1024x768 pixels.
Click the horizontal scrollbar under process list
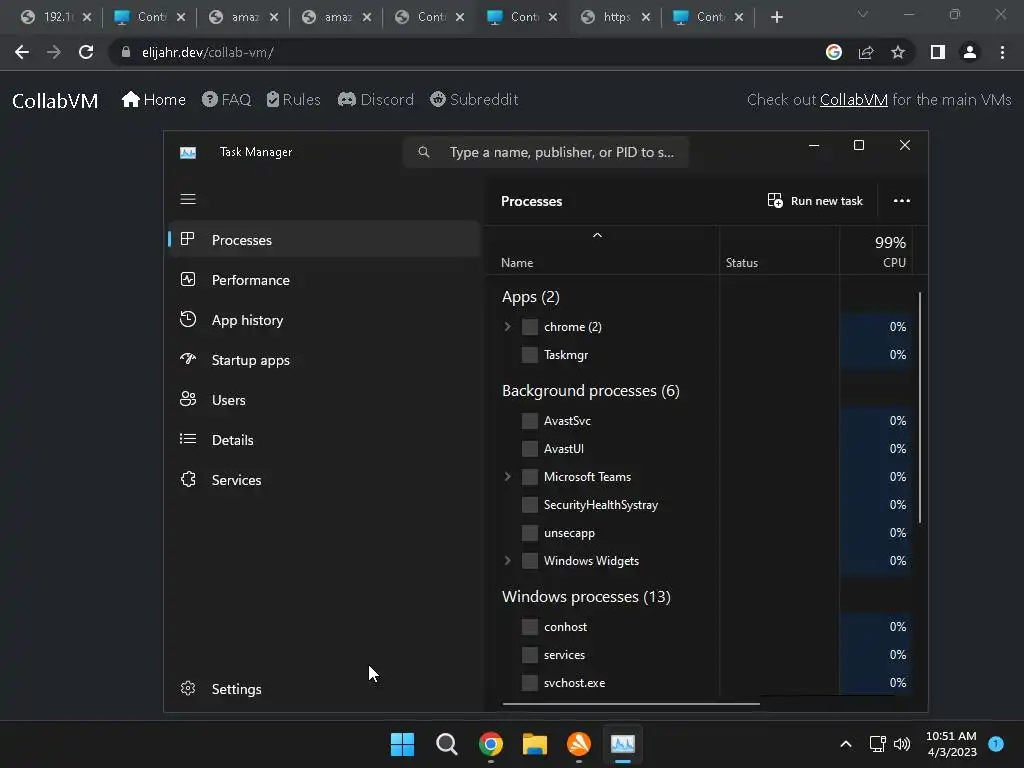[631, 704]
